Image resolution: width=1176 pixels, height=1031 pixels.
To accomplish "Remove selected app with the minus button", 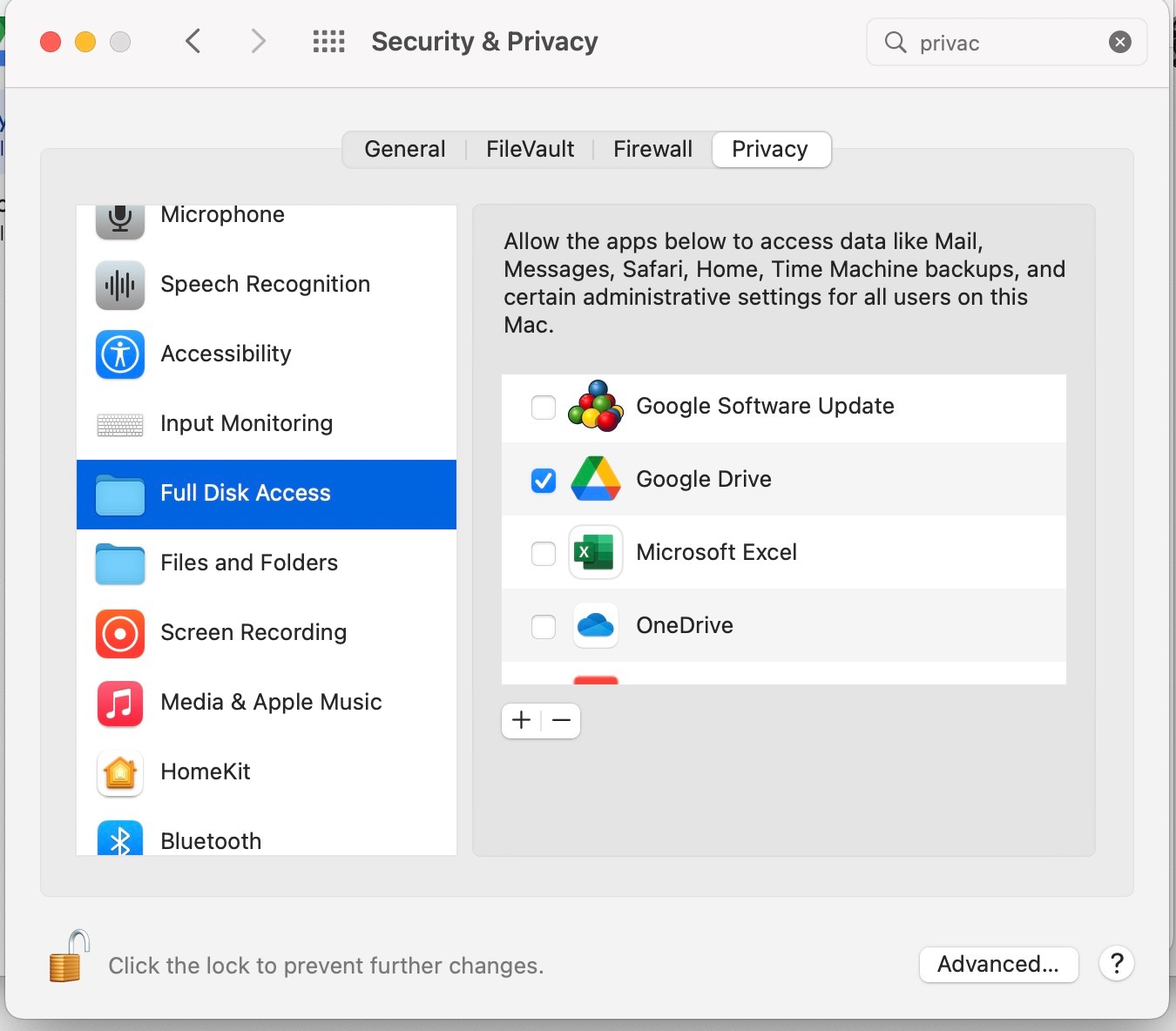I will [562, 720].
